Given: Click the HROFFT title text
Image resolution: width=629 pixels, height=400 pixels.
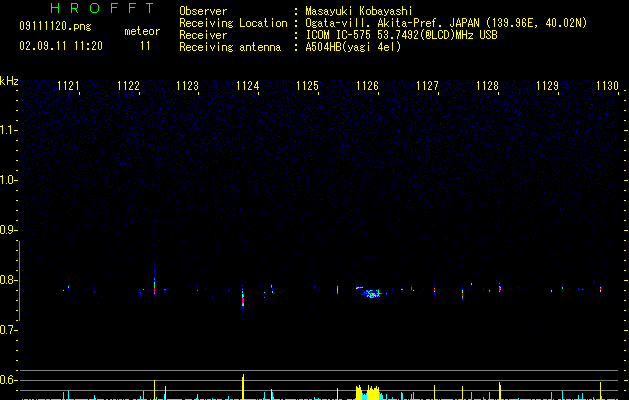Looking at the screenshot, I should click(102, 8).
